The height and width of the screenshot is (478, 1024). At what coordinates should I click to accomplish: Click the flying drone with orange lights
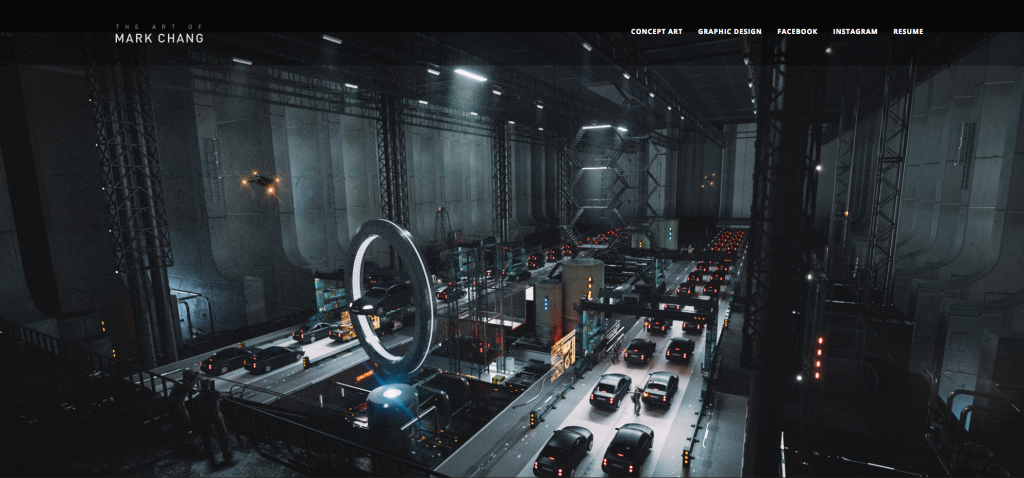[261, 181]
